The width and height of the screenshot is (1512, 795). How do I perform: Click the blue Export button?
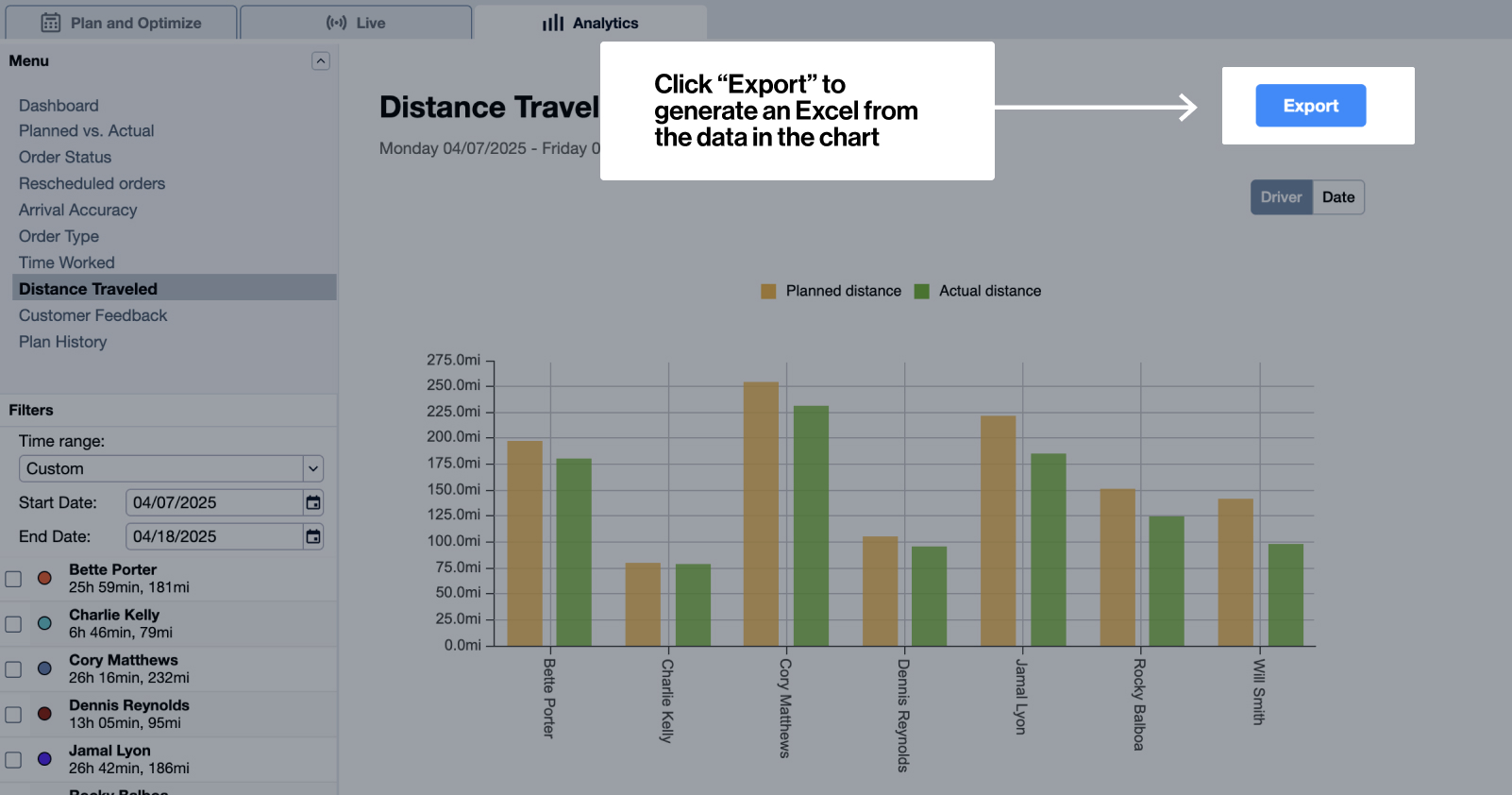(x=1310, y=106)
